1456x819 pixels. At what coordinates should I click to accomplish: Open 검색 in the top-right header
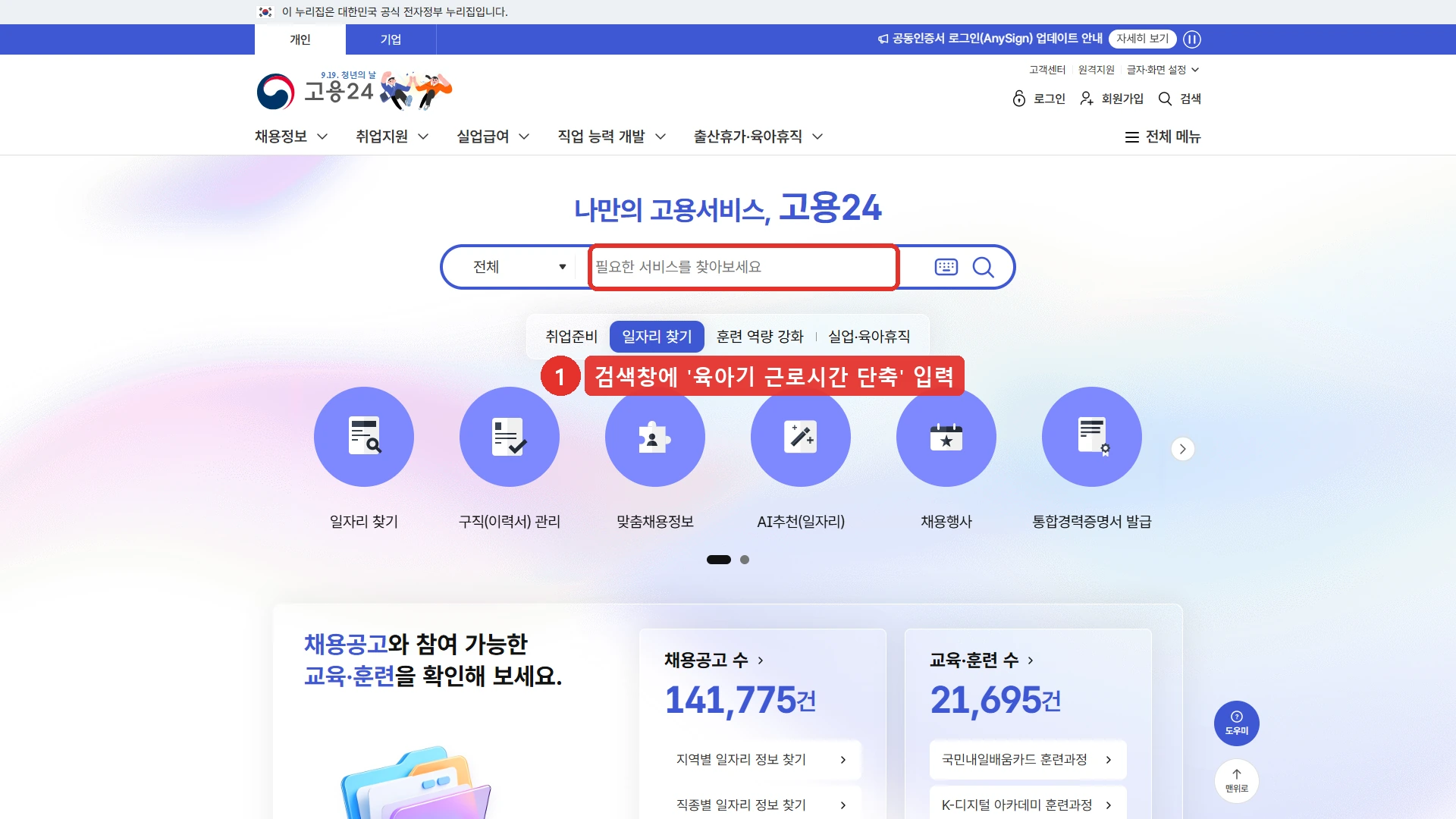click(x=1180, y=99)
